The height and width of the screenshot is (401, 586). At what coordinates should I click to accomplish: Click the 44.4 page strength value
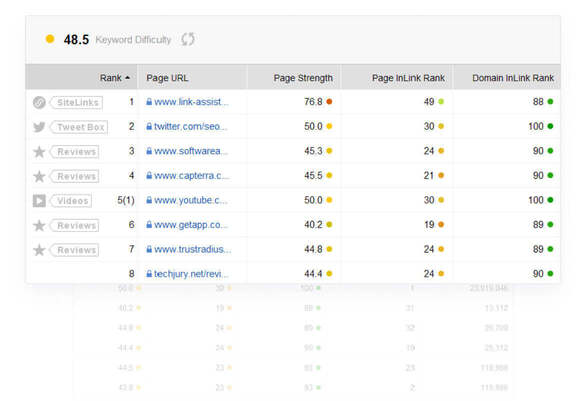[x=313, y=274]
